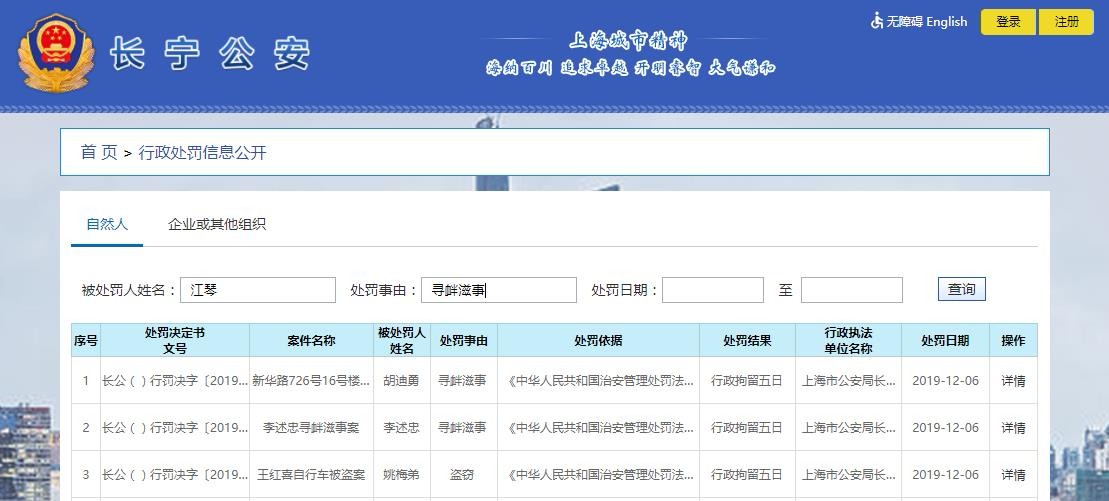Click case name 李述忠寻衅滋事案
The image size is (1109, 501).
point(310,428)
